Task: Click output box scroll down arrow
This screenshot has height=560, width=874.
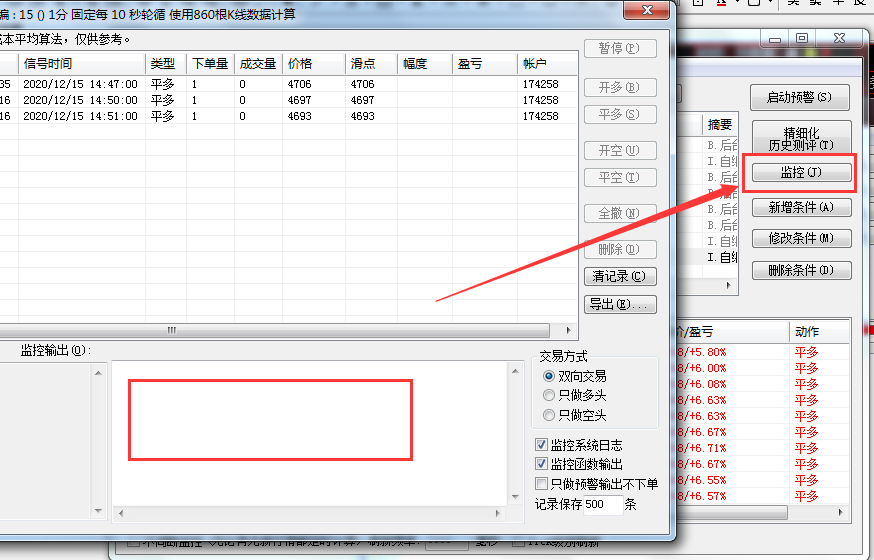Action: 515,496
